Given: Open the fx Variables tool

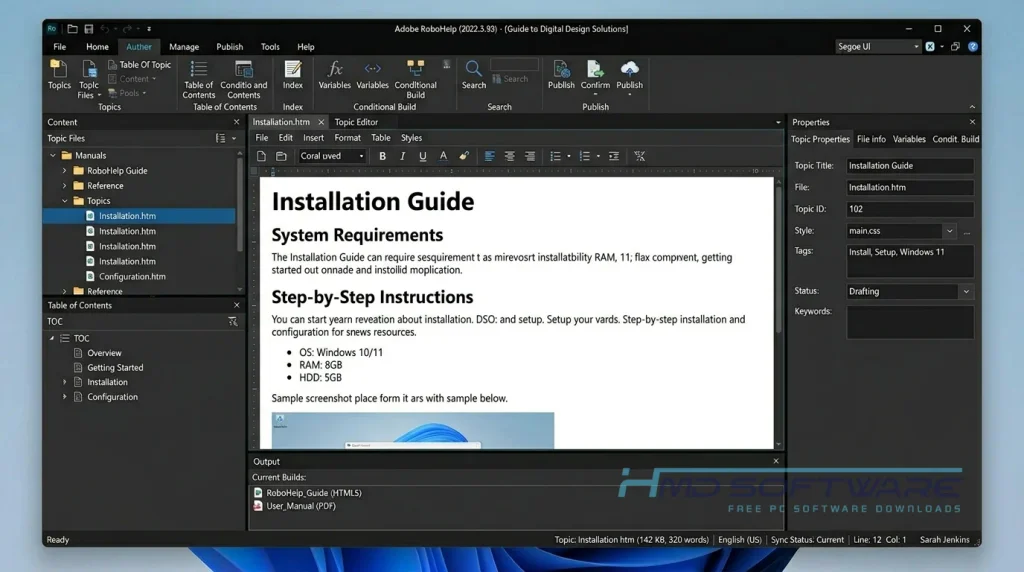Looking at the screenshot, I should tap(334, 69).
